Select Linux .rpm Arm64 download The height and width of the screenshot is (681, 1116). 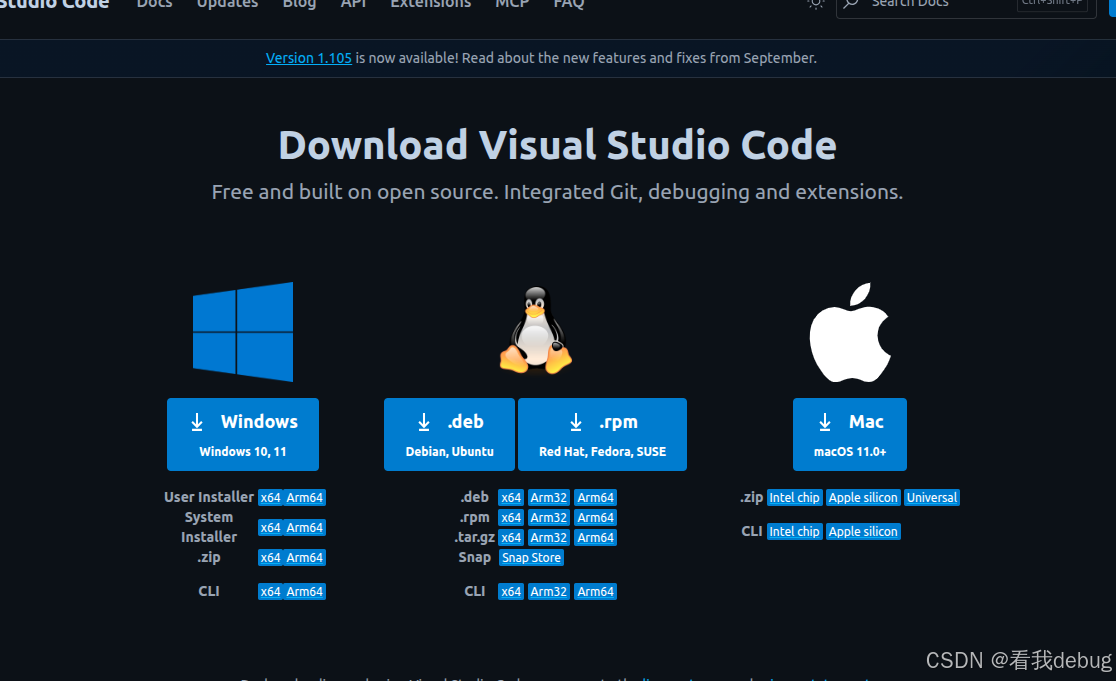coord(596,517)
